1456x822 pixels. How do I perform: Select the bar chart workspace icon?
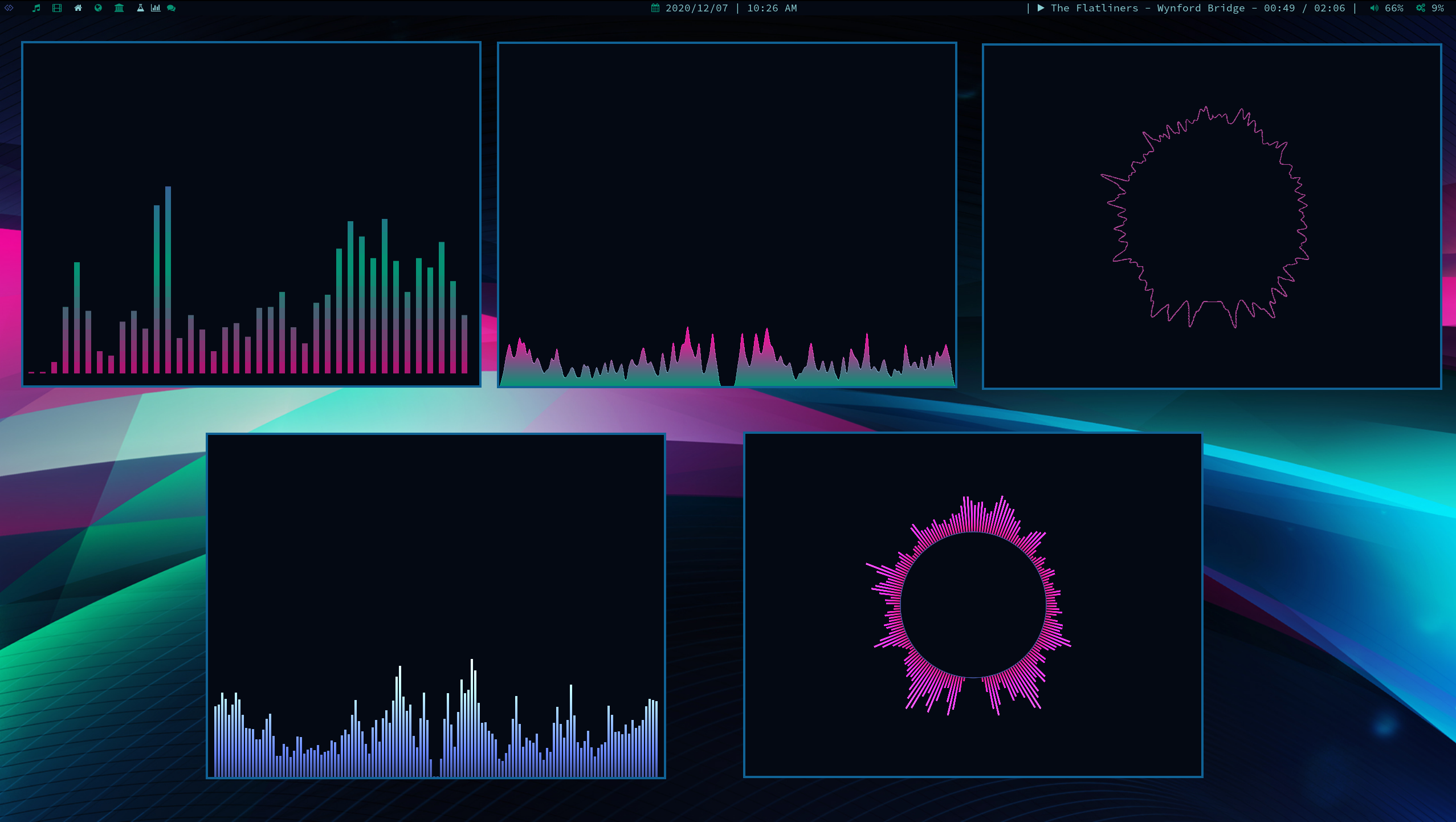coord(156,8)
